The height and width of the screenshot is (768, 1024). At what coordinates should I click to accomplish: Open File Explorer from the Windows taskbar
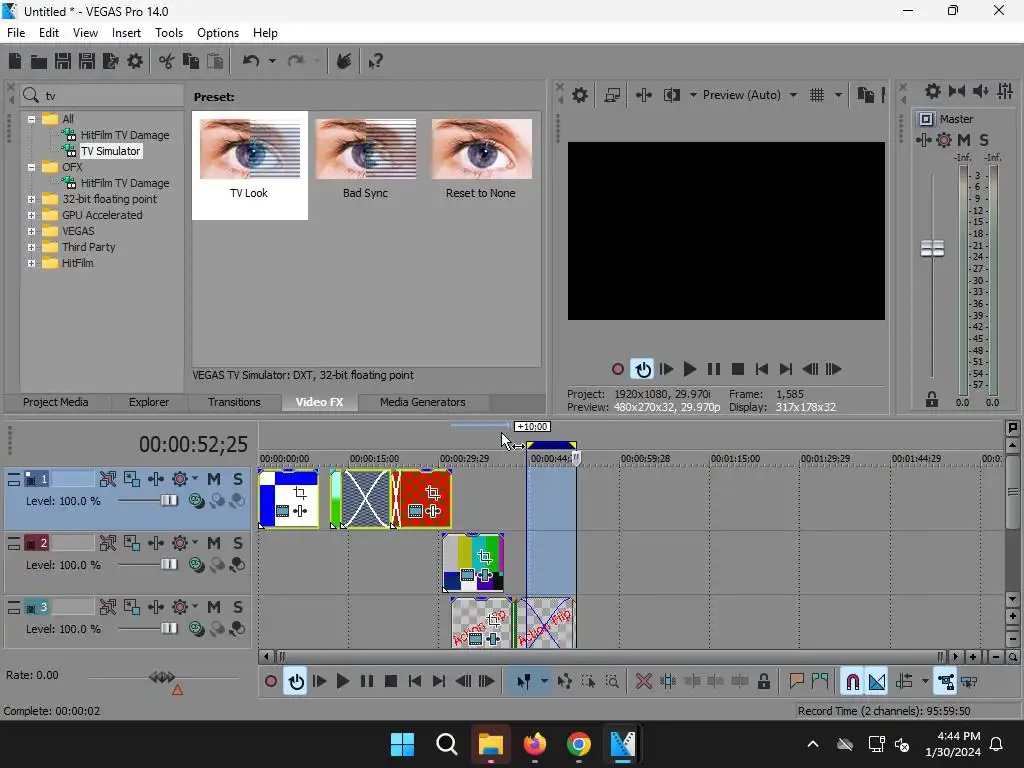[x=490, y=744]
